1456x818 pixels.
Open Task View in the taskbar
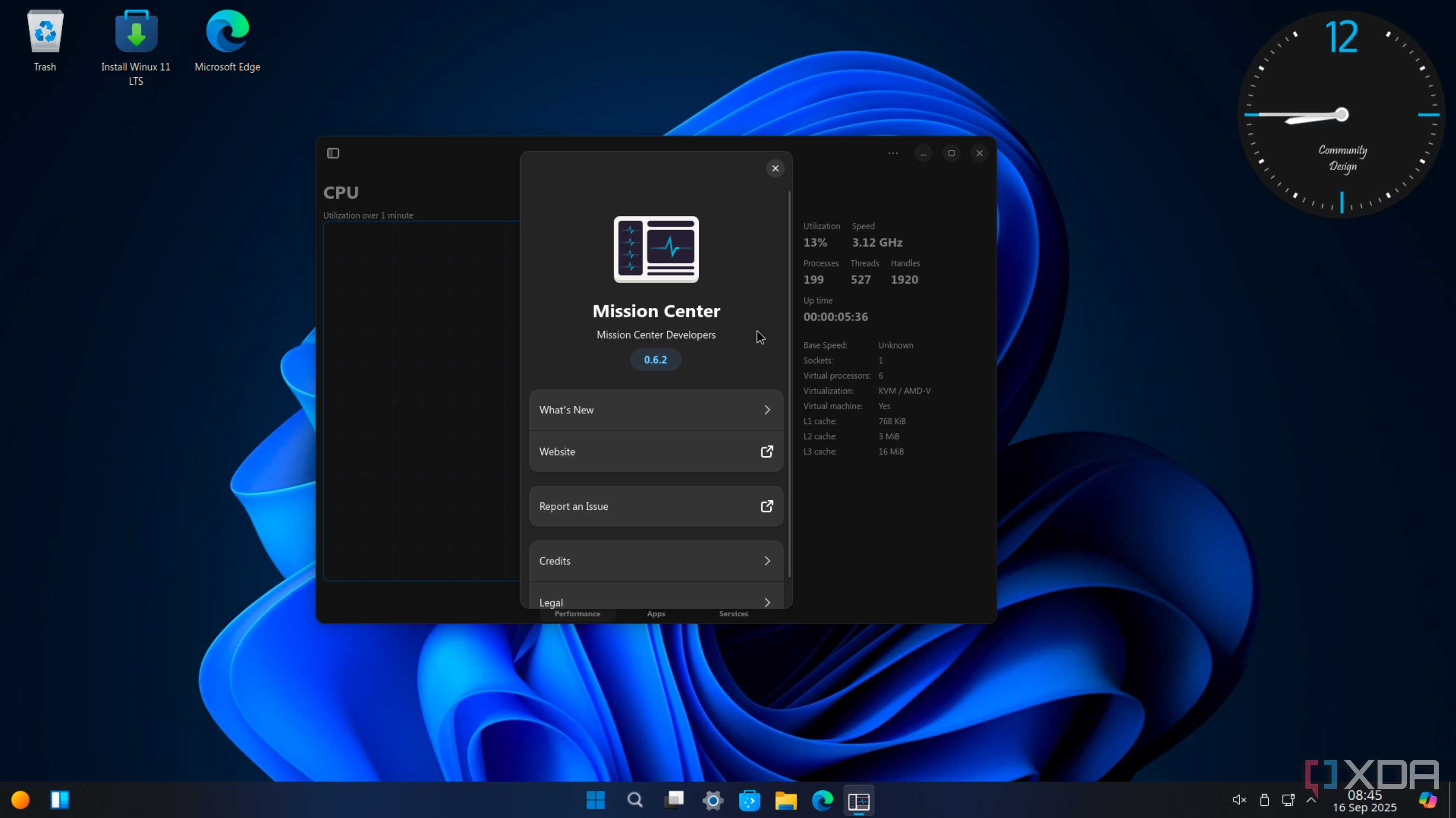(674, 800)
